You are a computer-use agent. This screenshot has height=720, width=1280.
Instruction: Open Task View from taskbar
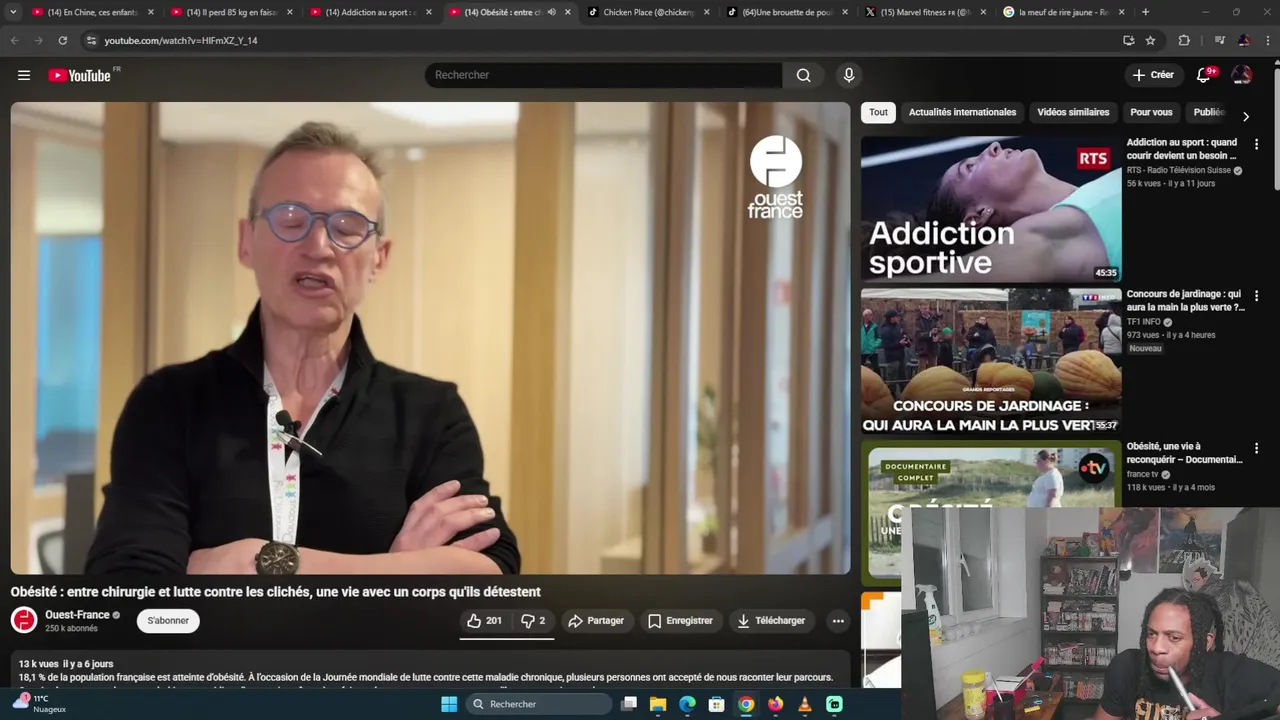629,704
